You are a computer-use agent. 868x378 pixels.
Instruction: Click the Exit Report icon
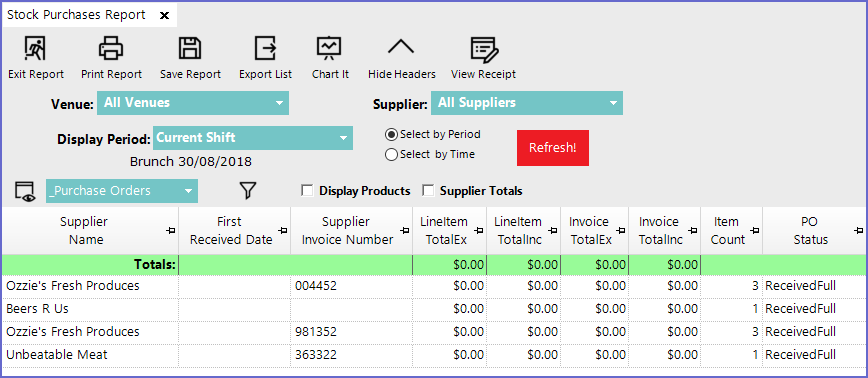(35, 49)
